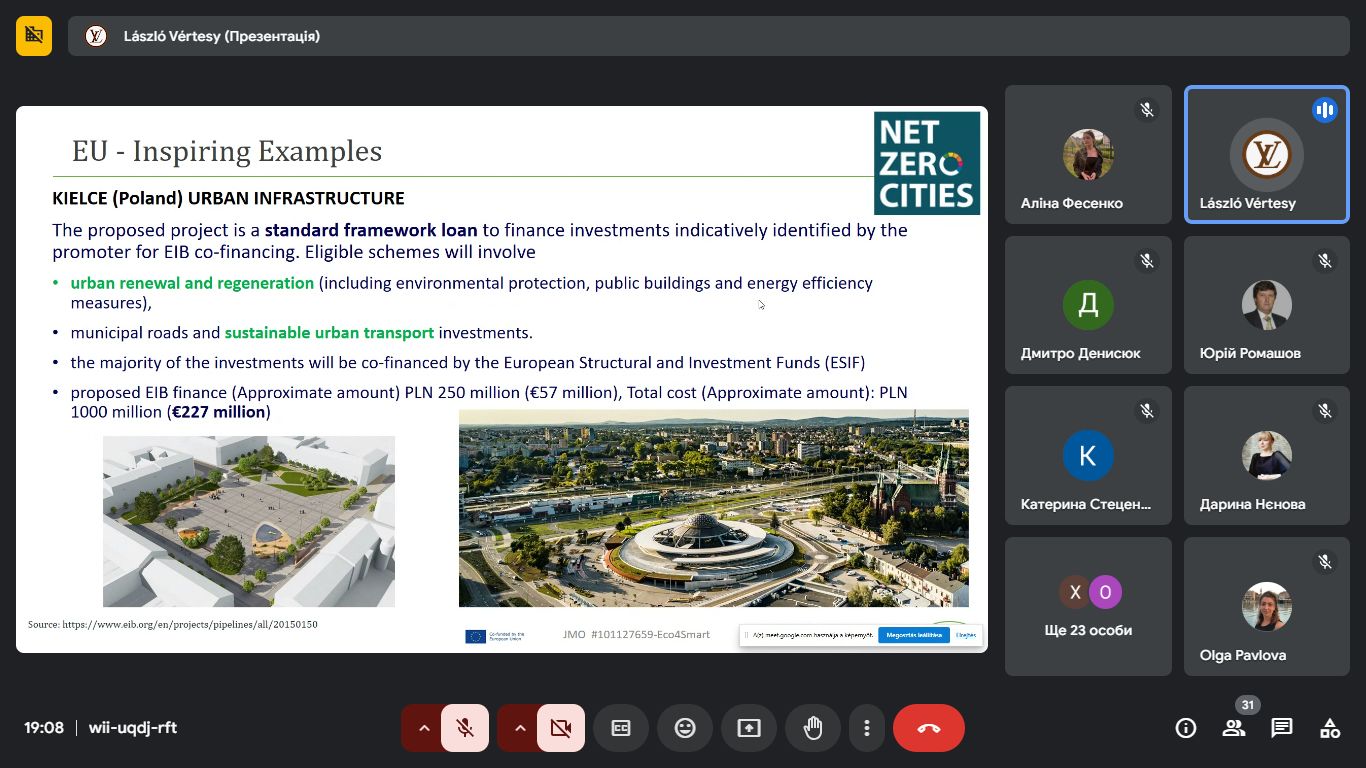Click blue stop sharing button in slide popup
This screenshot has width=1366, height=768.
point(913,635)
